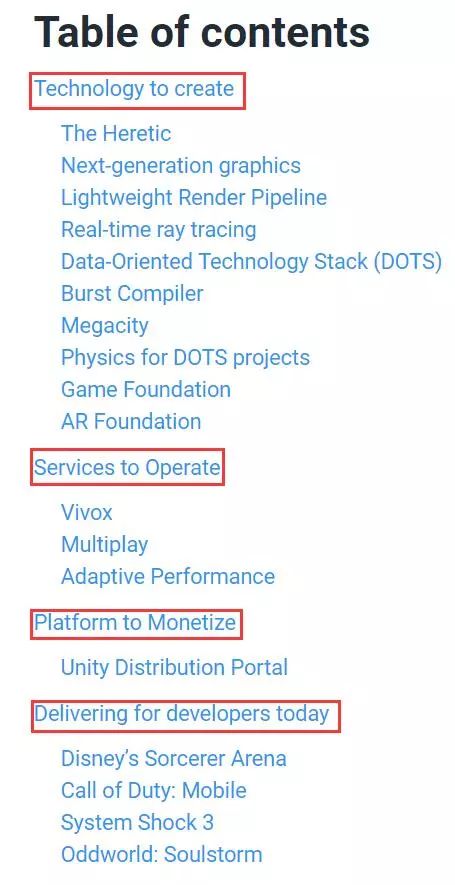The image size is (455, 885).
Task: Jump to the Vivox section
Action: pyautogui.click(x=86, y=512)
